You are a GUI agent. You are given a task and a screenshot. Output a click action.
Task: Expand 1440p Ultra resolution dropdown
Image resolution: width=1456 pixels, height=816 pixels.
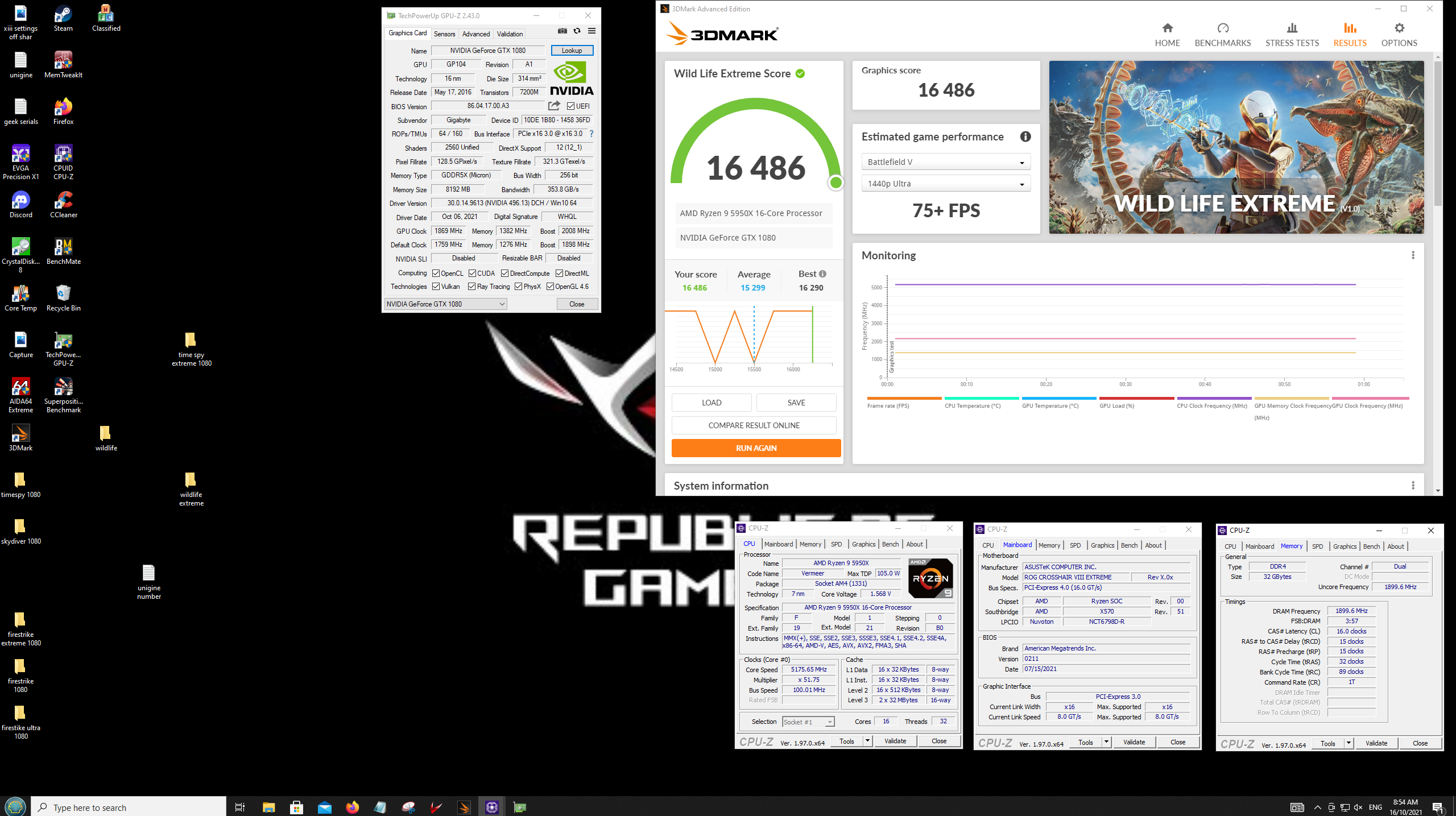point(946,184)
